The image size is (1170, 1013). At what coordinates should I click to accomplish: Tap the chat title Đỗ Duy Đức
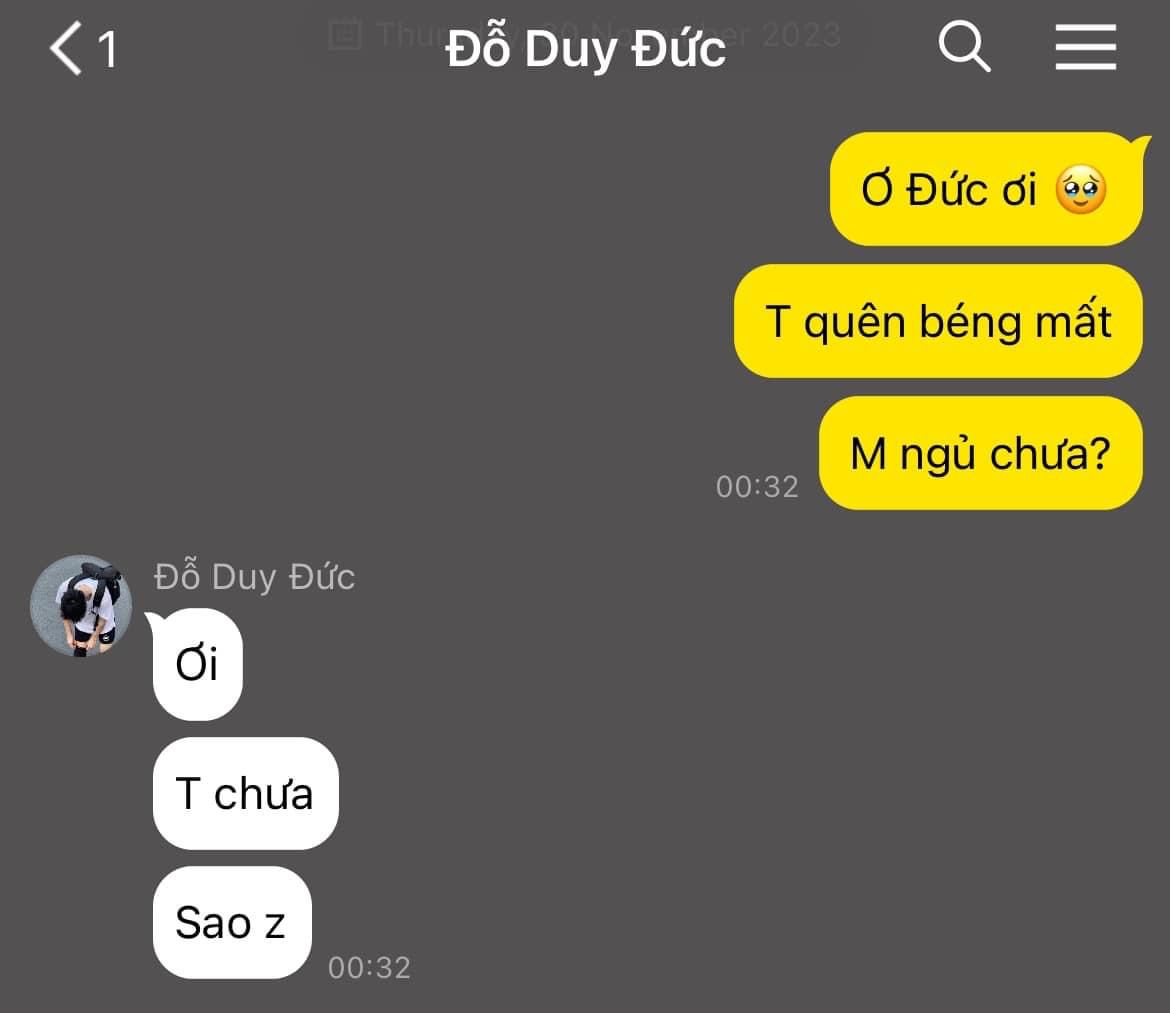pyautogui.click(x=585, y=49)
